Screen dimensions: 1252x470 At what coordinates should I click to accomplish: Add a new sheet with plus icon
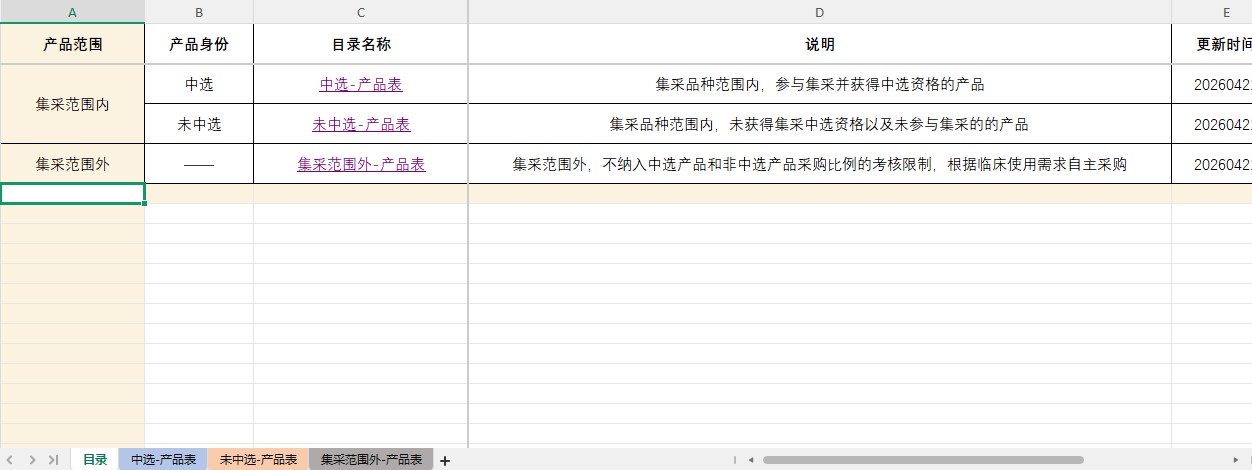[445, 460]
